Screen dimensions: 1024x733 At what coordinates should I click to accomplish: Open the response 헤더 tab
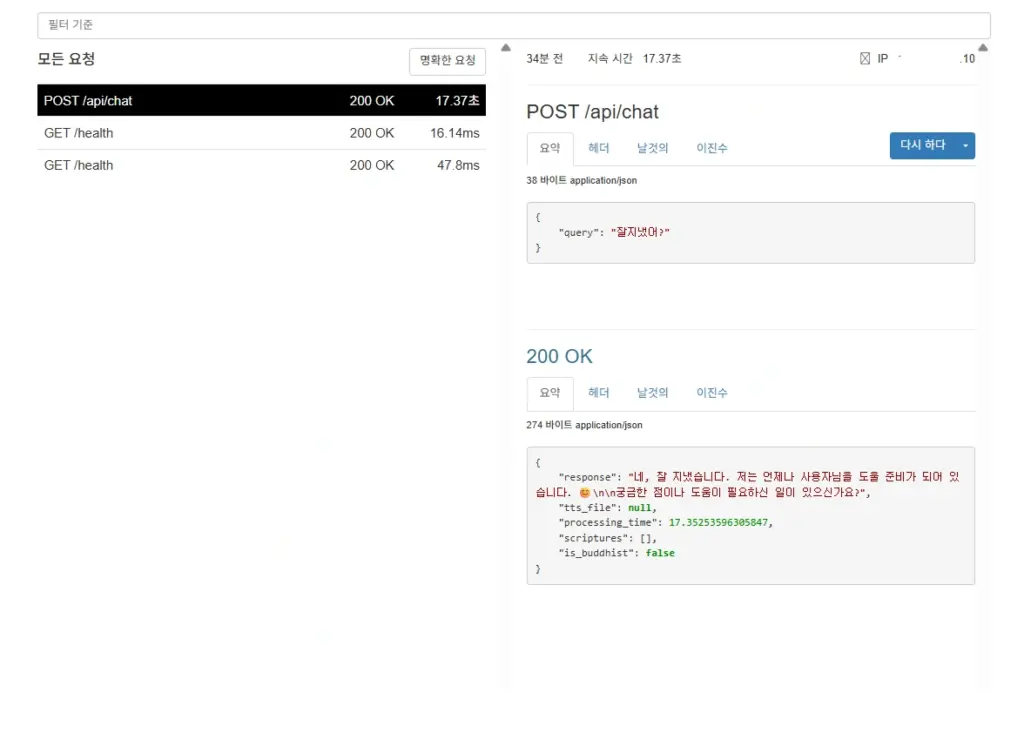[598, 393]
